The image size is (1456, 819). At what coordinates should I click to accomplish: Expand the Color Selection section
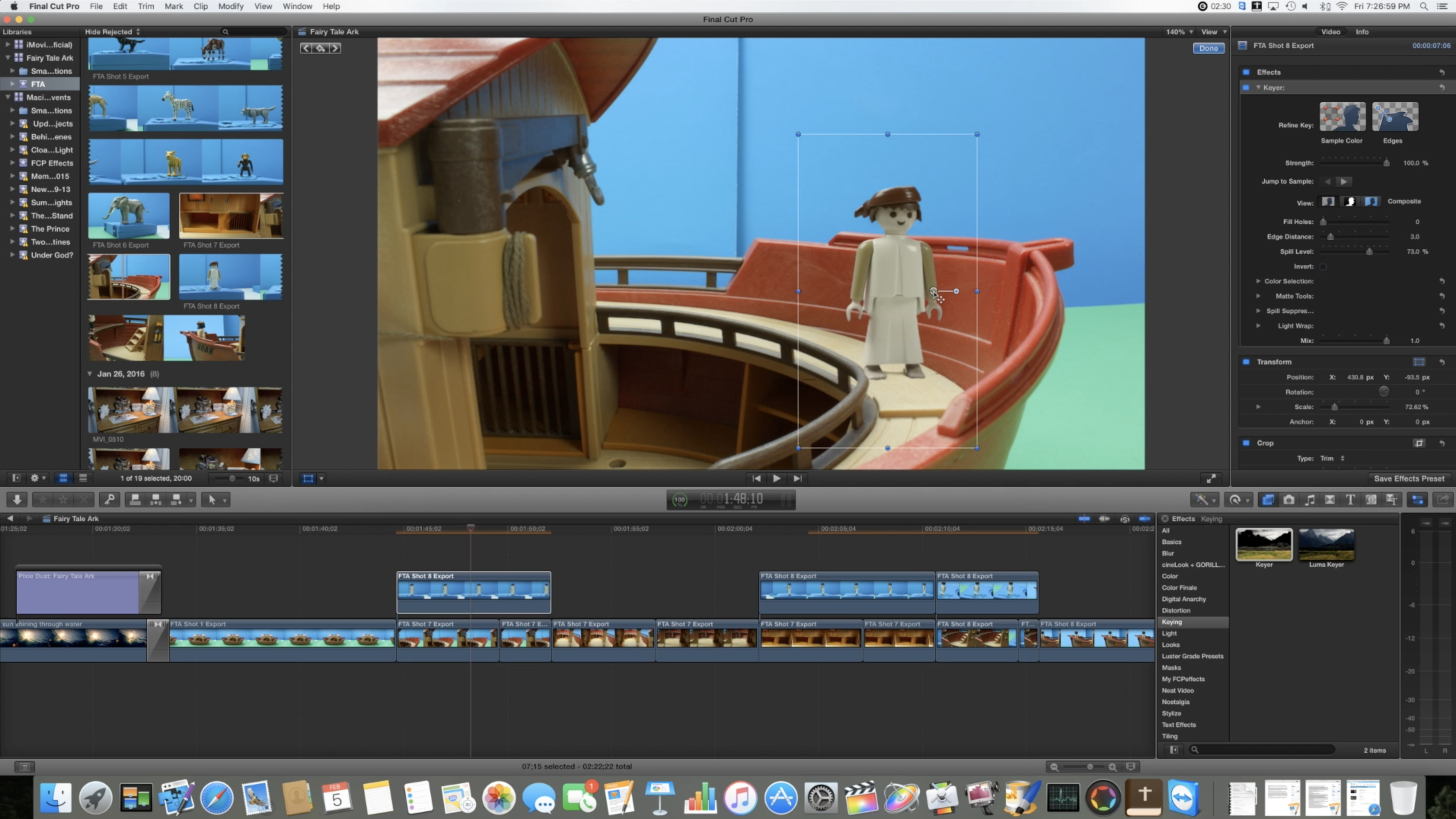click(1259, 281)
